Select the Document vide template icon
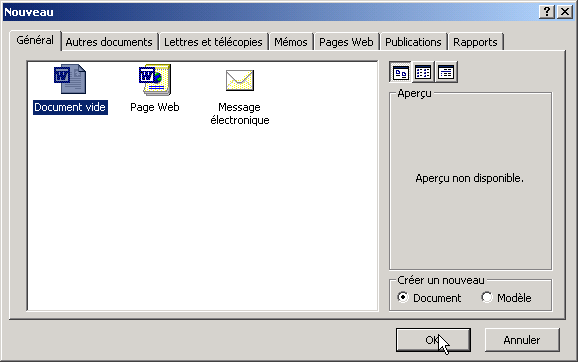The image size is (578, 362). coord(70,79)
